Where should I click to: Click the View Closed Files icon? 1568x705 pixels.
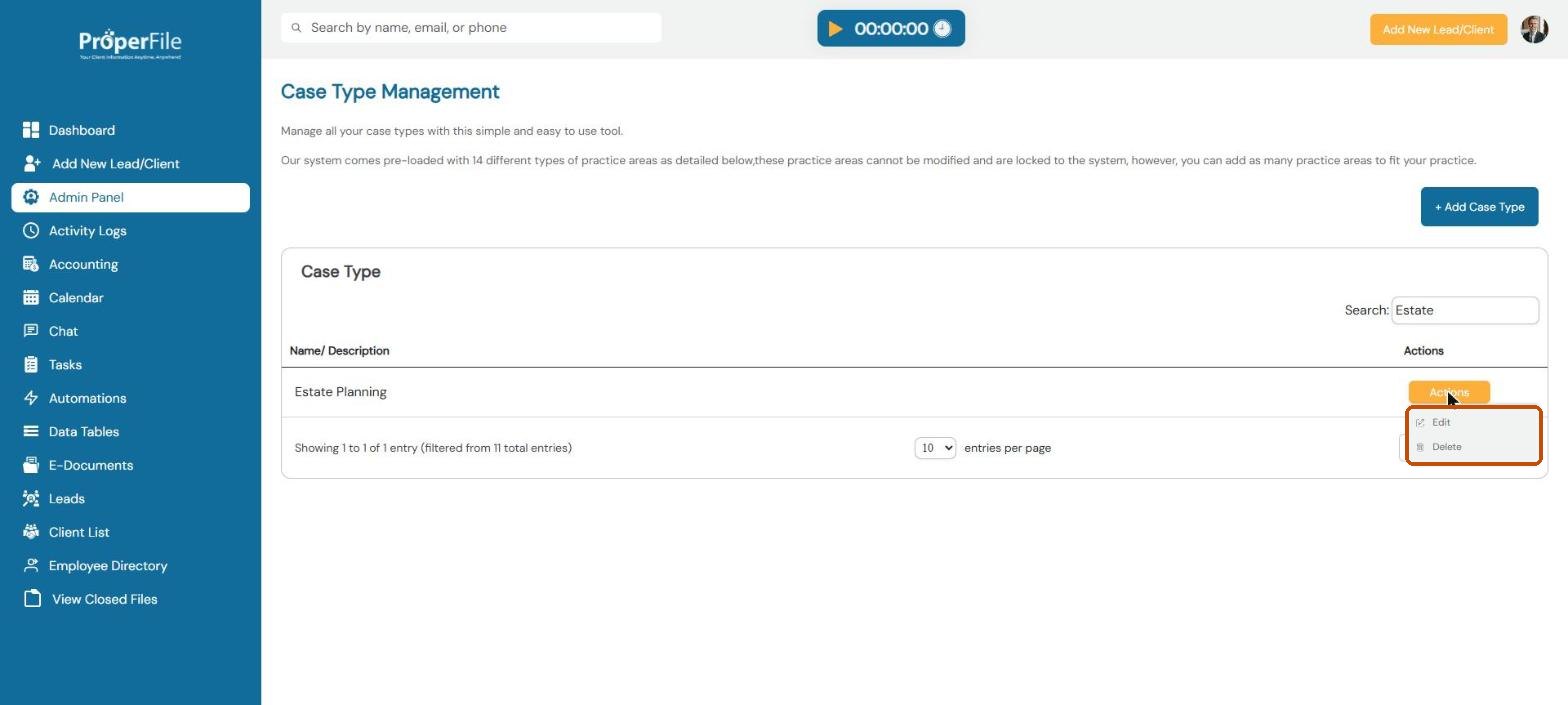click(33, 599)
